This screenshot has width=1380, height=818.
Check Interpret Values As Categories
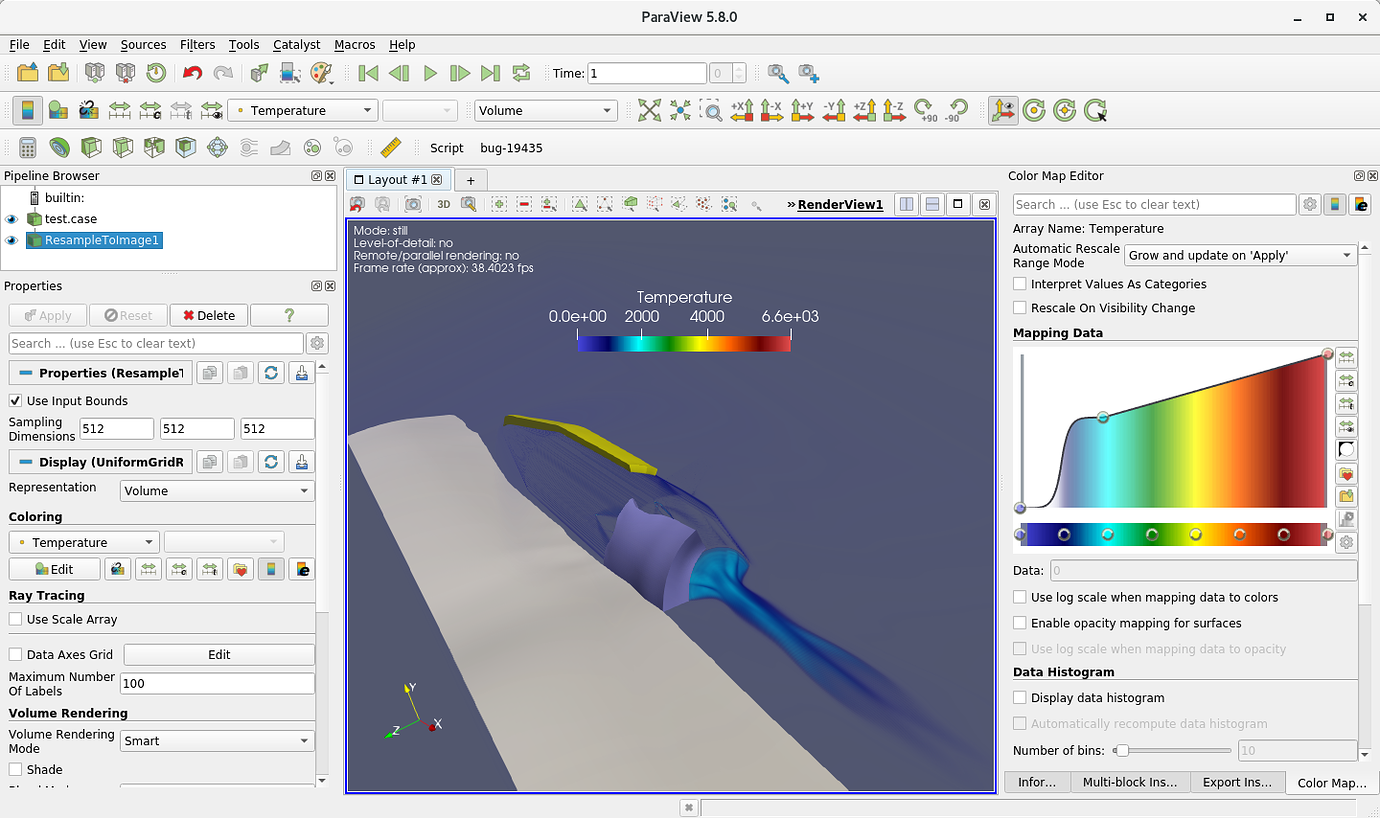[1020, 284]
